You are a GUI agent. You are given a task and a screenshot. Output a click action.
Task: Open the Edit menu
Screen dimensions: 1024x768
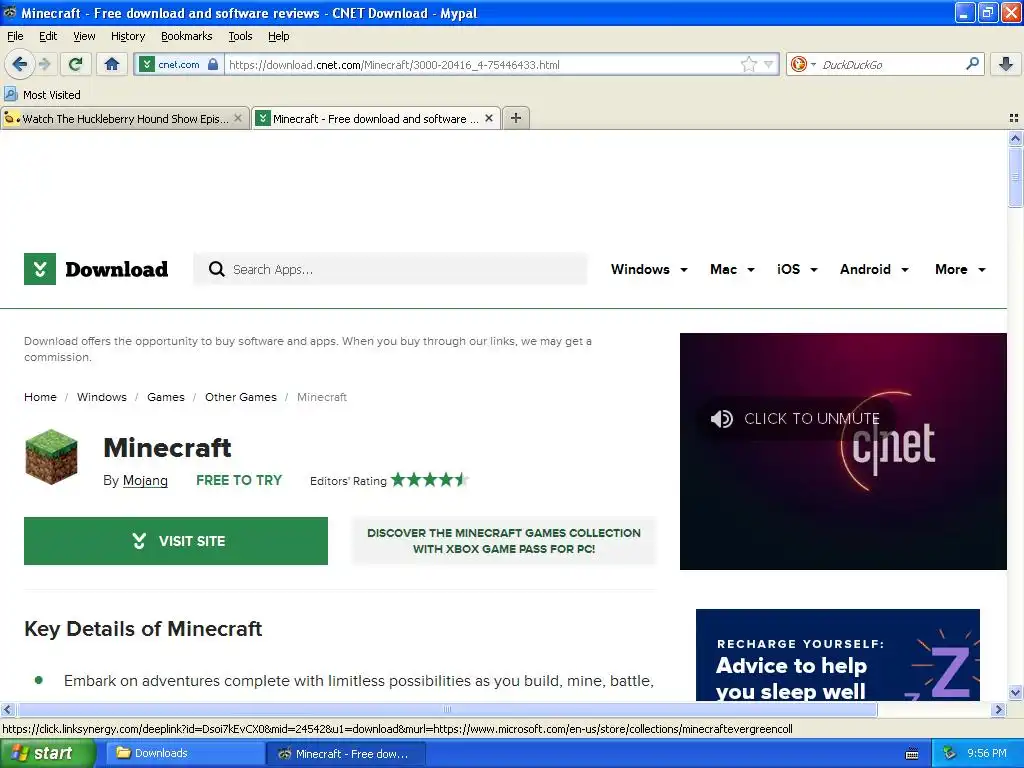[x=48, y=36]
